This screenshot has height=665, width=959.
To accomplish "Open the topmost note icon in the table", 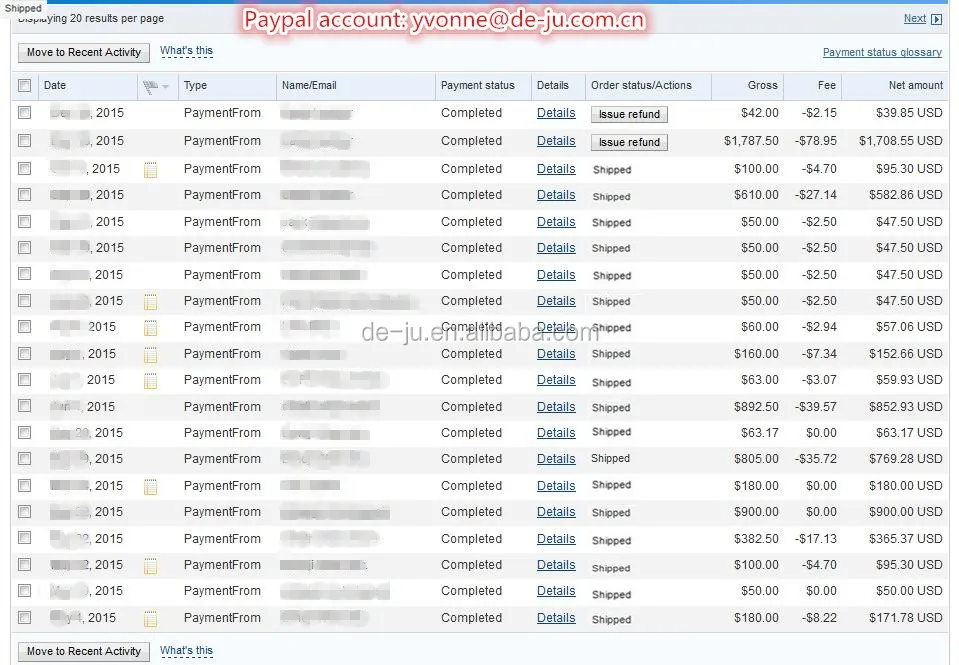I will (x=151, y=170).
